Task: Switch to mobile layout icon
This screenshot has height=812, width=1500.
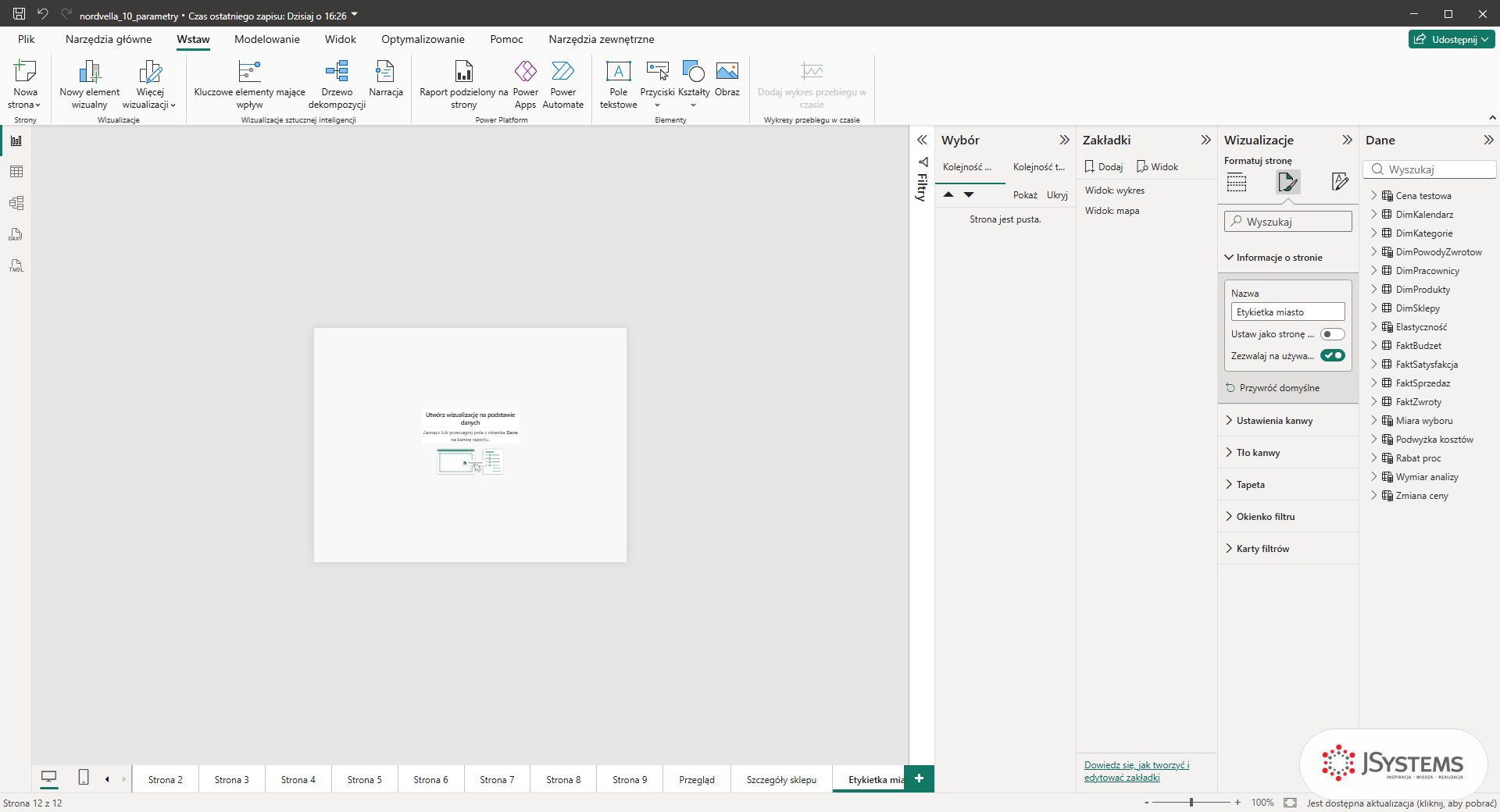Action: (84, 777)
